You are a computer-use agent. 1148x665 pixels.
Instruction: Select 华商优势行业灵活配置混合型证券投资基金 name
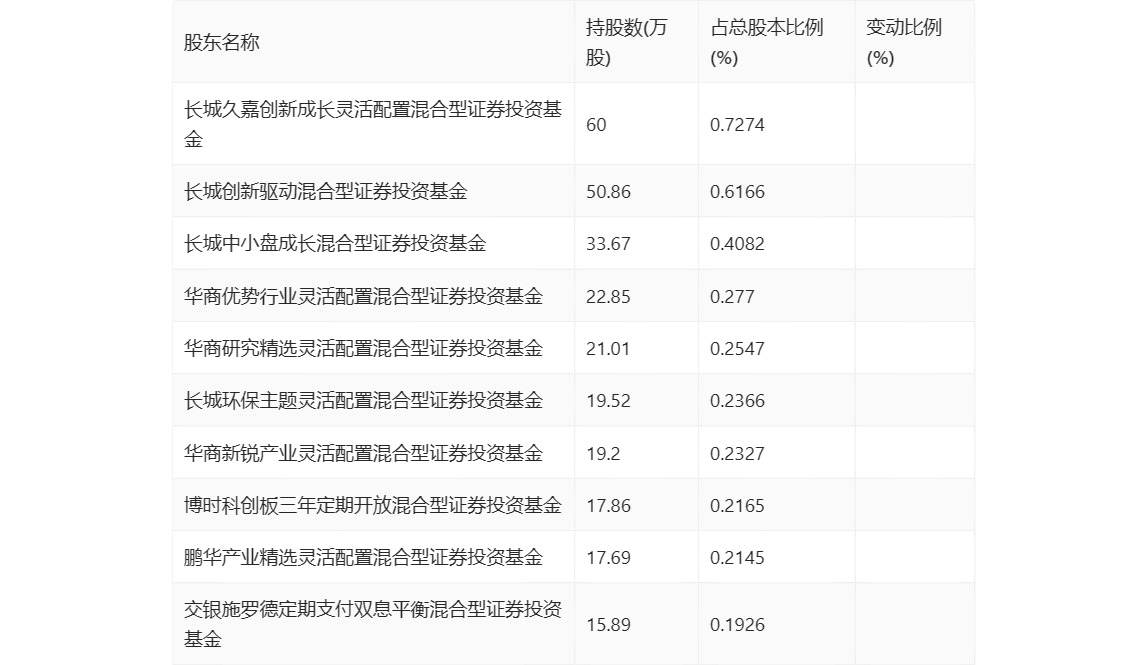pyautogui.click(x=363, y=296)
